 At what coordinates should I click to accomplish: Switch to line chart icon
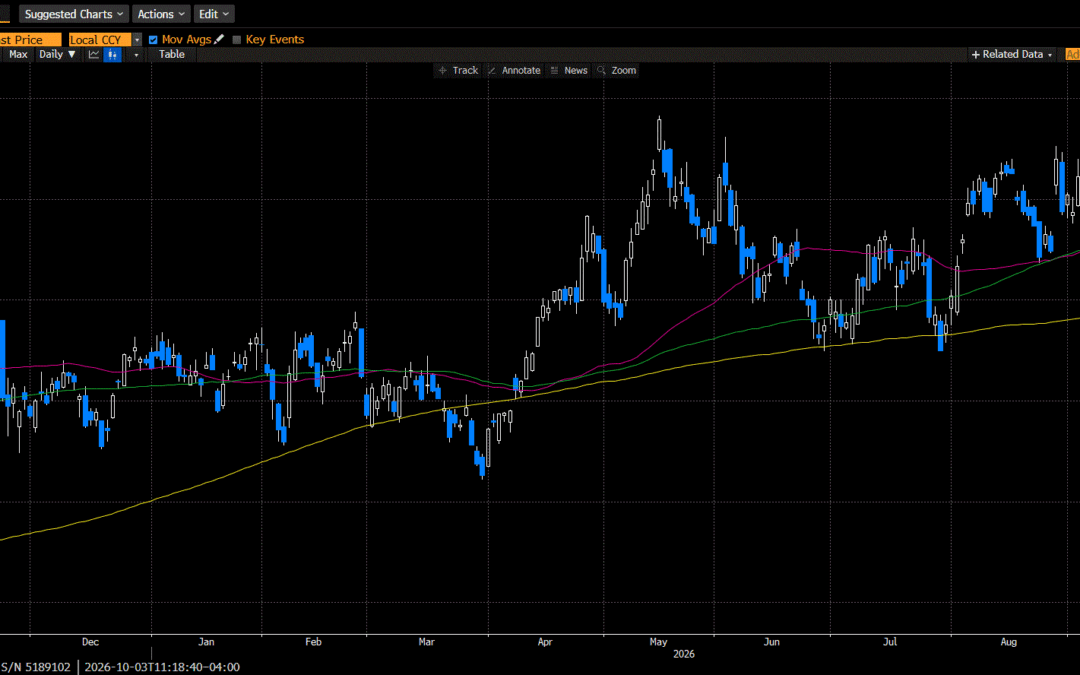pyautogui.click(x=94, y=54)
